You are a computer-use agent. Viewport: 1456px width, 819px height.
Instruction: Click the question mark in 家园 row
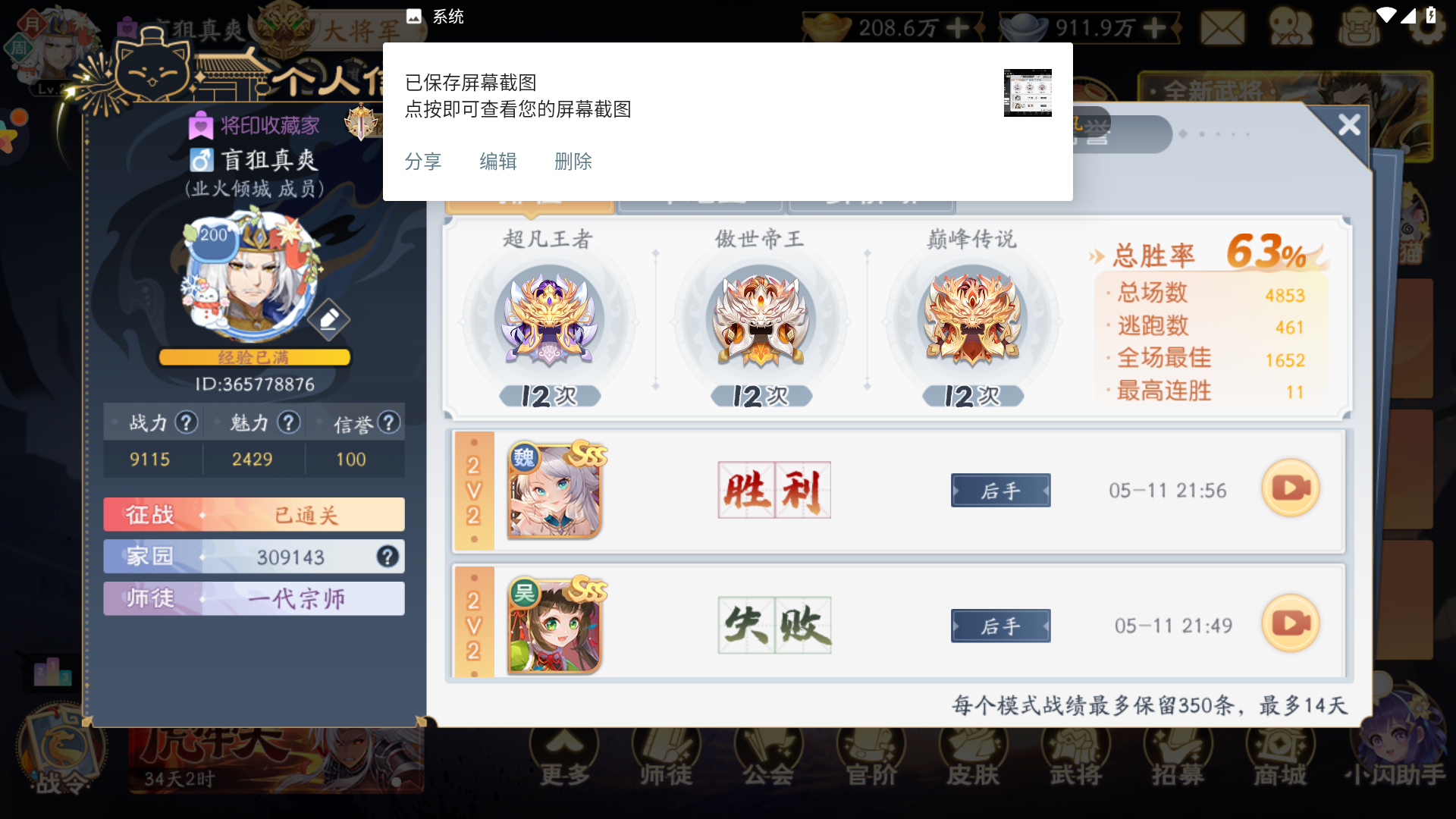pos(388,557)
